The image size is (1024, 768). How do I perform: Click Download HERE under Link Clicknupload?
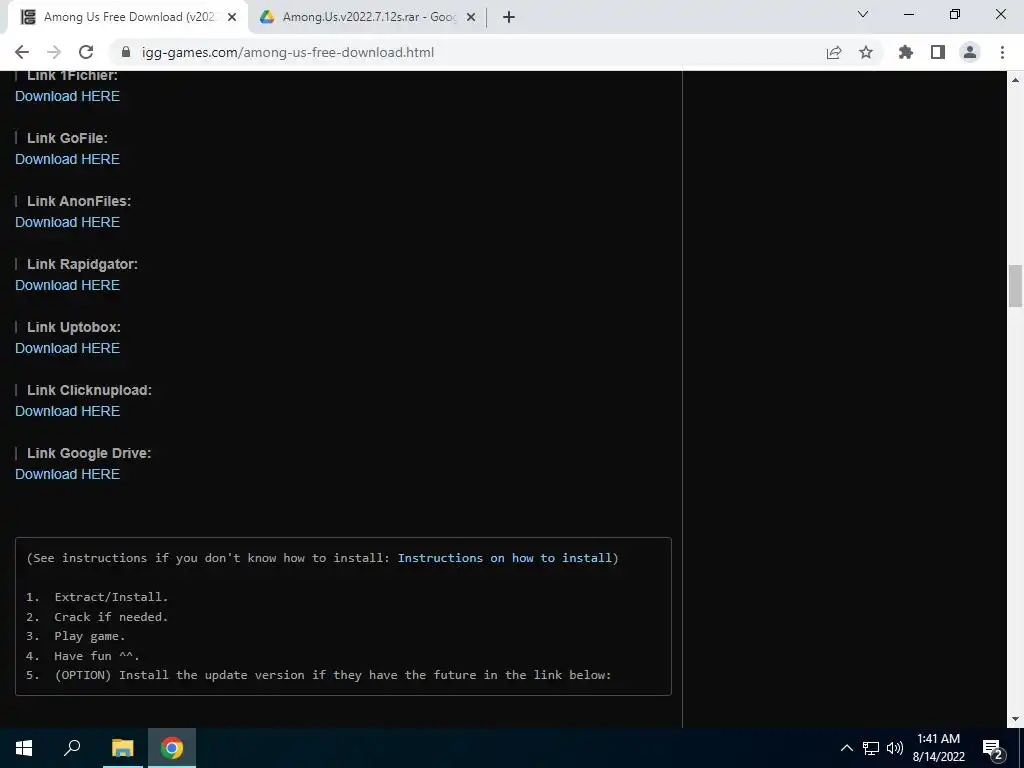[x=67, y=411]
